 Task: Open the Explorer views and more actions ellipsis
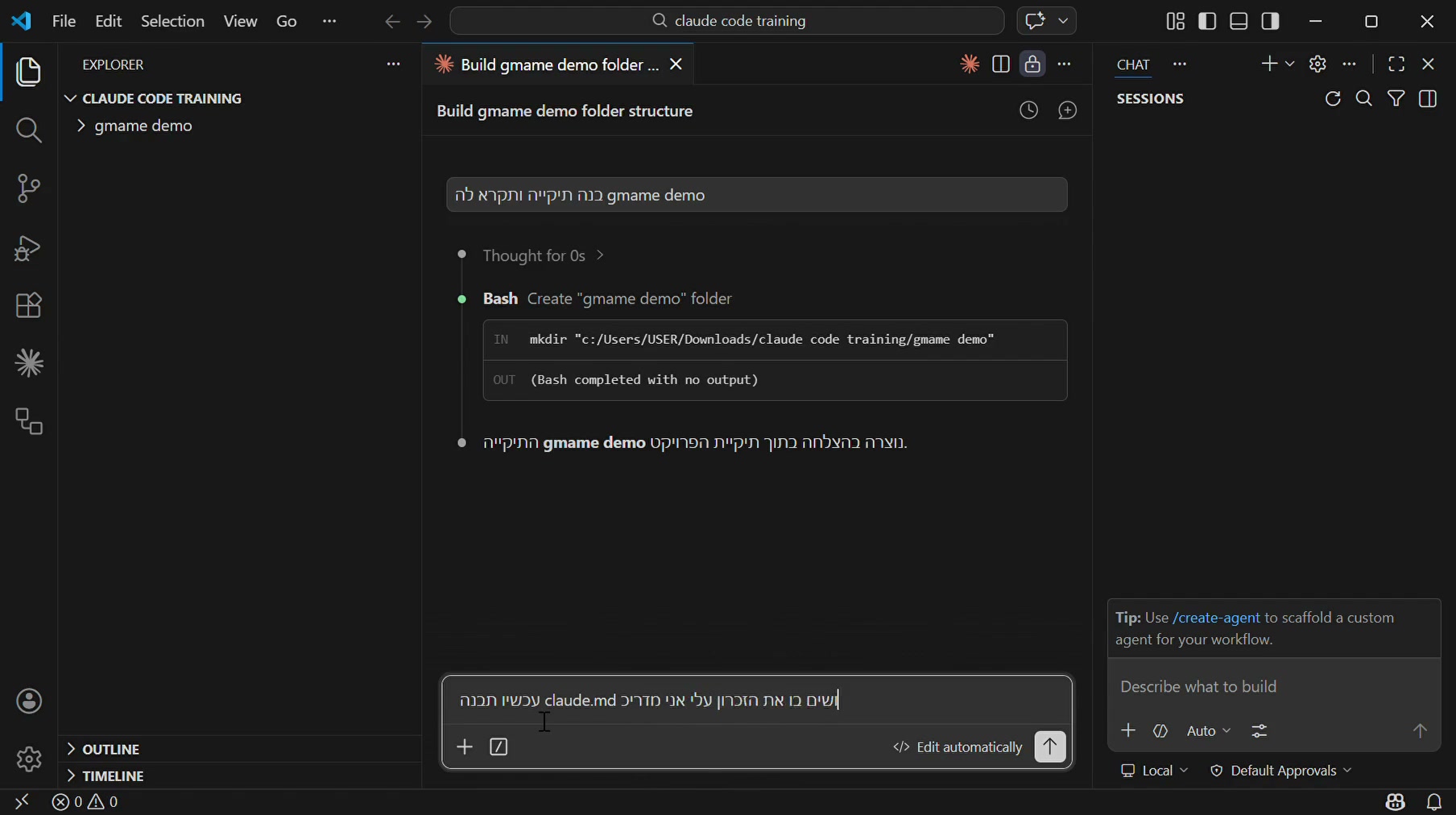[394, 64]
